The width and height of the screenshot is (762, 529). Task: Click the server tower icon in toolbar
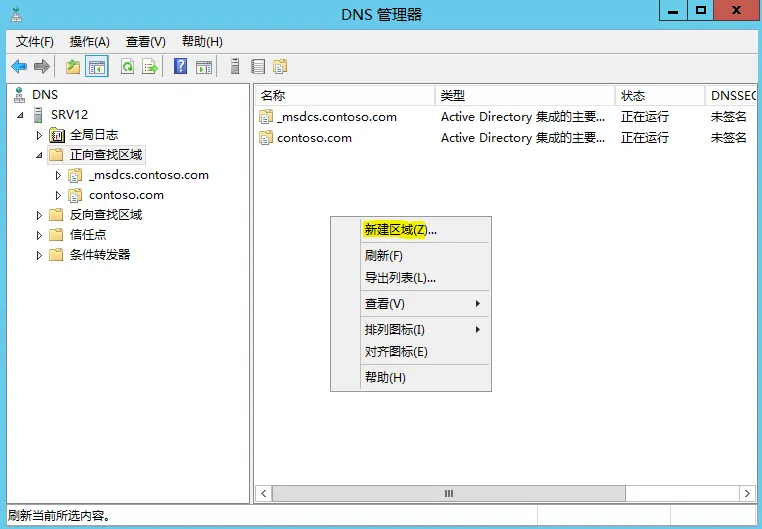click(x=235, y=67)
